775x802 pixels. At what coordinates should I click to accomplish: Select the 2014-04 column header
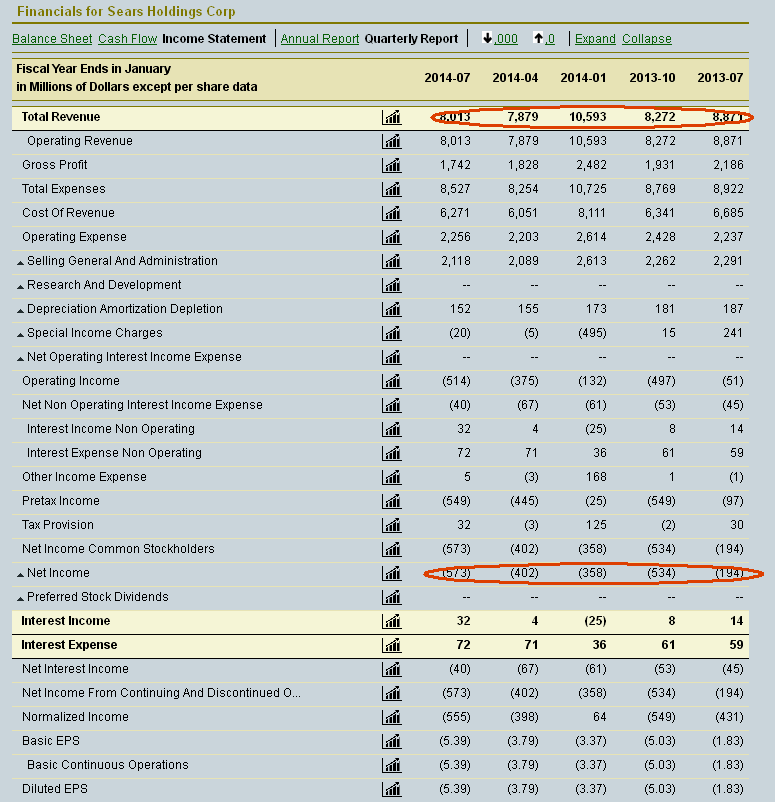[x=515, y=78]
